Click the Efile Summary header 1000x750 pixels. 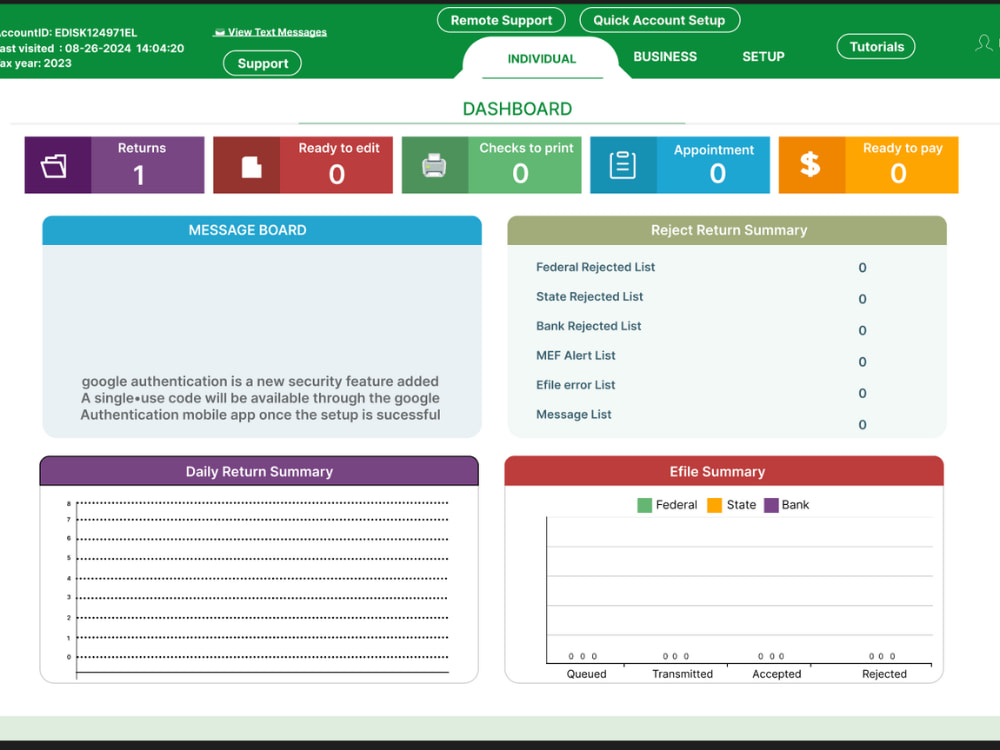click(x=724, y=471)
